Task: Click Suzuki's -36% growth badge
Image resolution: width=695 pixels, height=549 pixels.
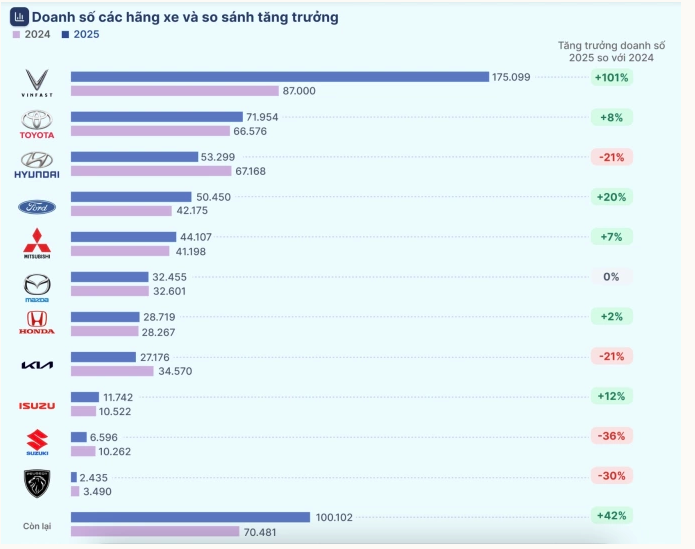Action: [612, 436]
